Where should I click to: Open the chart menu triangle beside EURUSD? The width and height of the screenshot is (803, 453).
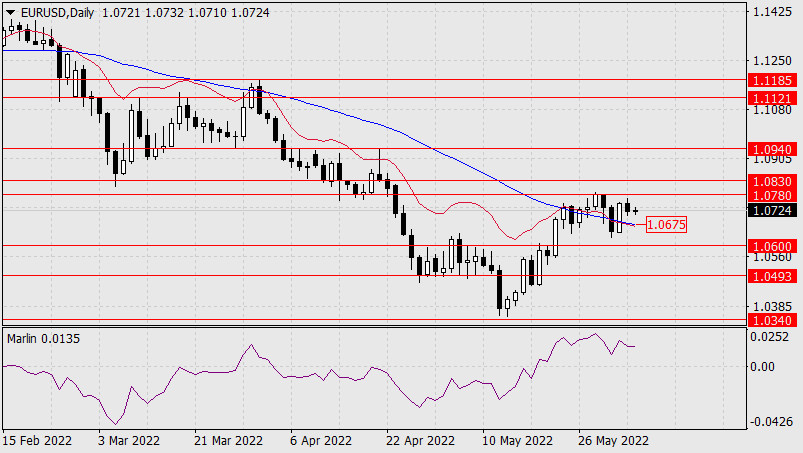click(x=10, y=13)
